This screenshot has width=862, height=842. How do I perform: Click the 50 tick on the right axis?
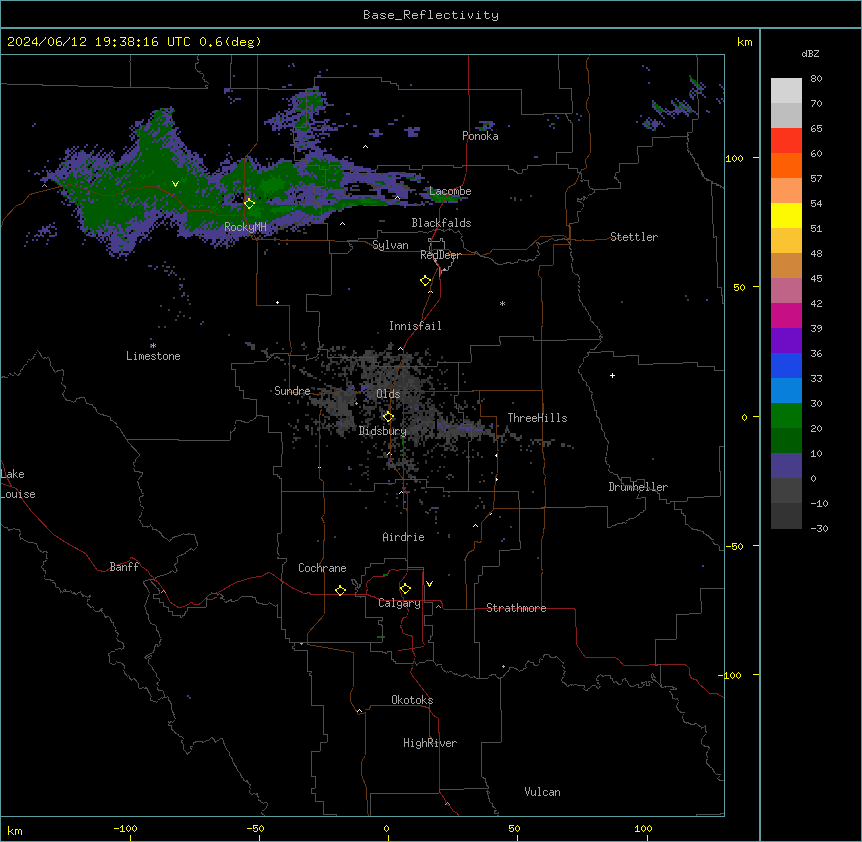point(739,287)
